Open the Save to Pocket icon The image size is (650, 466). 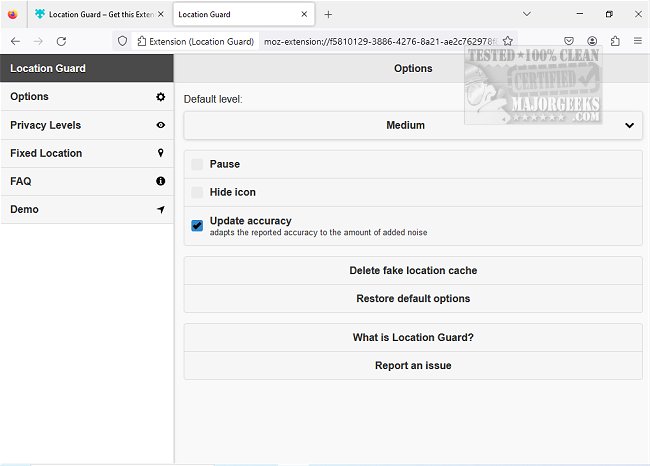pos(569,41)
